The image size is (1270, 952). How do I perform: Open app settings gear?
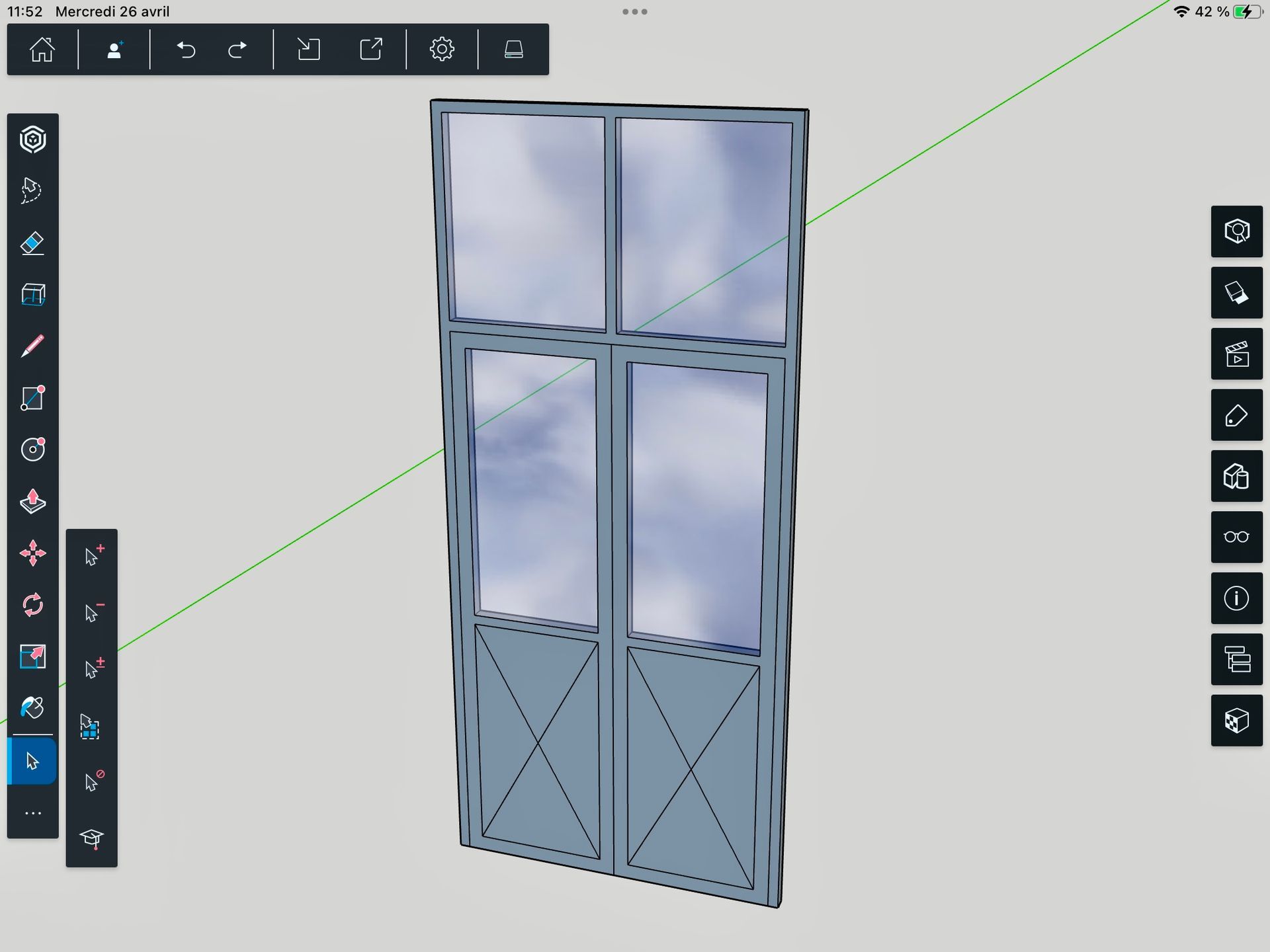point(441,50)
